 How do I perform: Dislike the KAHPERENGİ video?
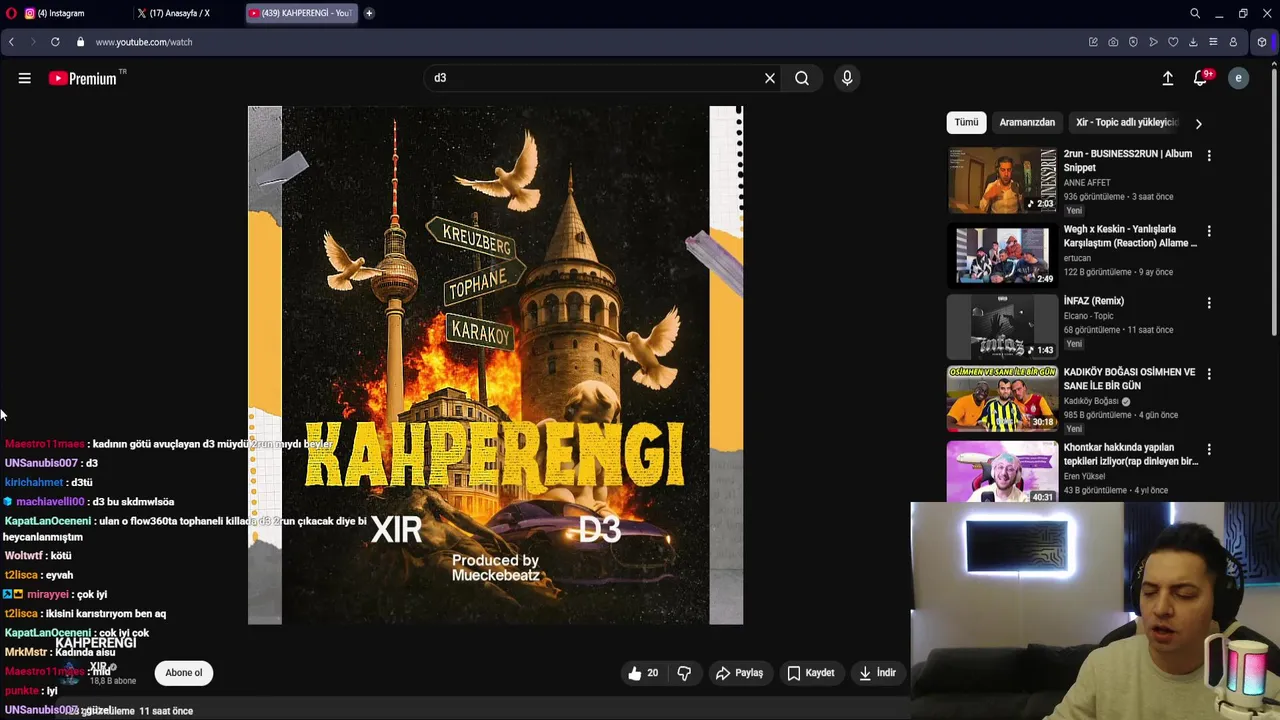click(684, 673)
